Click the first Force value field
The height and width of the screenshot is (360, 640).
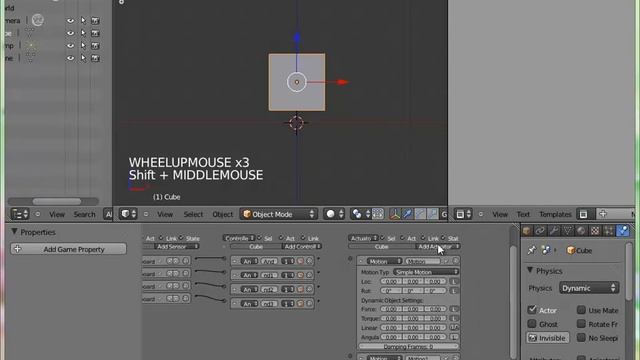[x=391, y=309]
